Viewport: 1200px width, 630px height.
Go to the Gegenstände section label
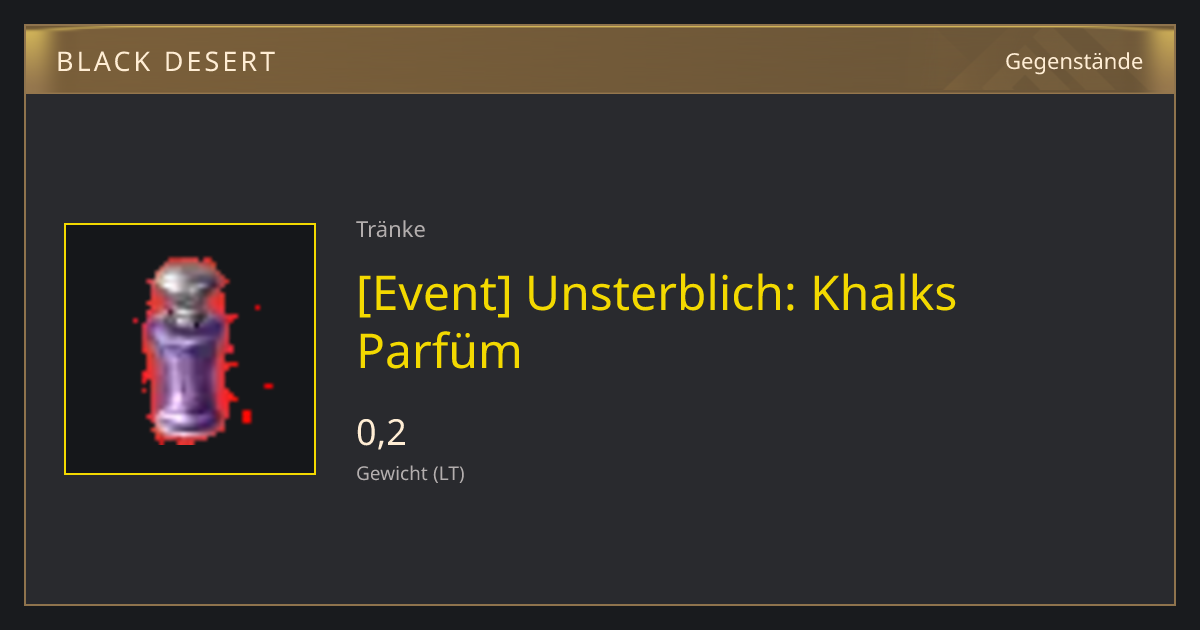click(1073, 62)
